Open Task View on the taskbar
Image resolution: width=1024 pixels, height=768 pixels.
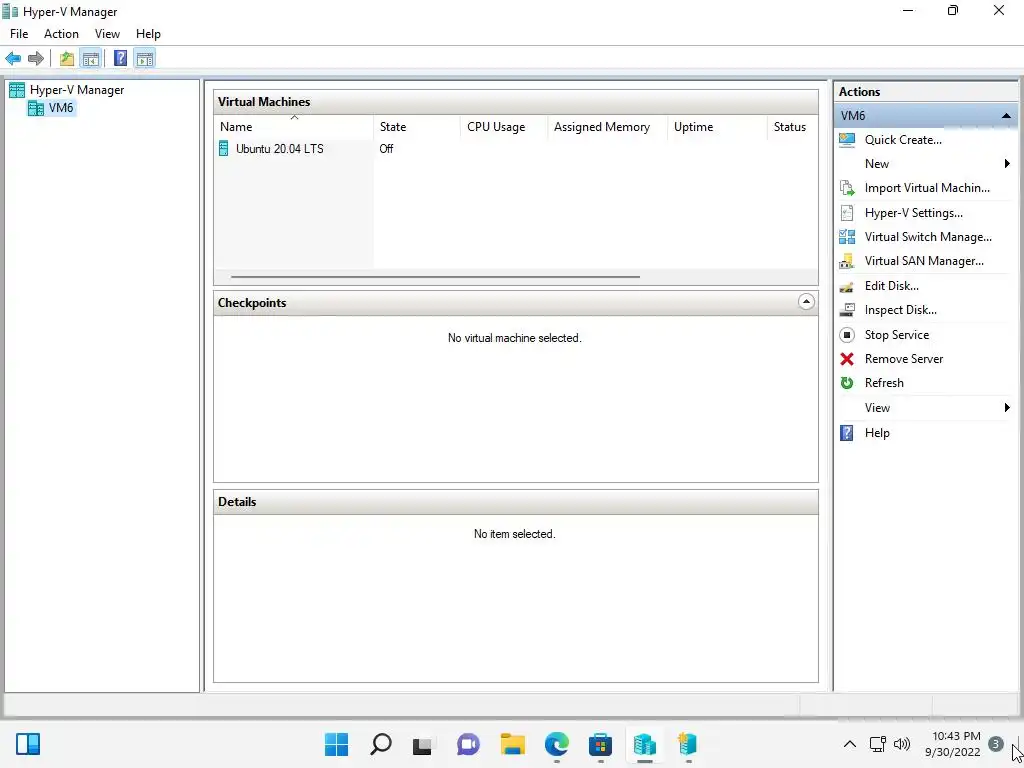[x=423, y=744]
